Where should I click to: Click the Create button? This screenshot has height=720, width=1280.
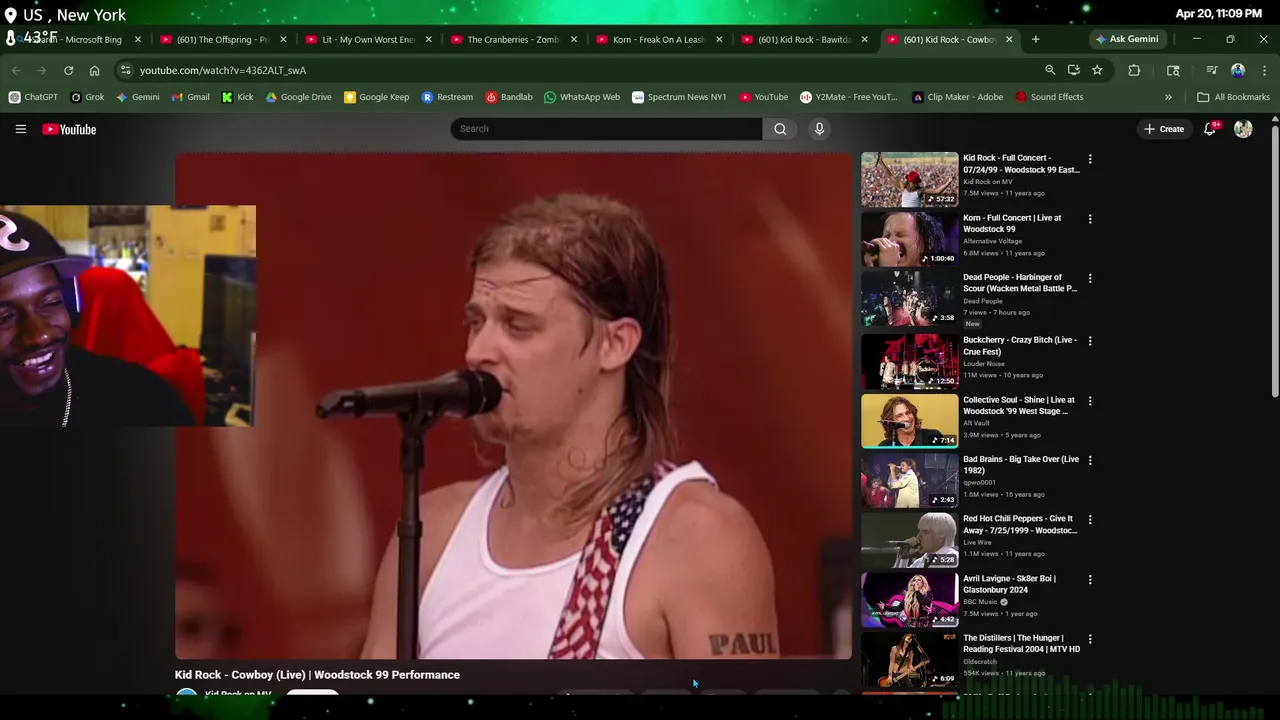click(1164, 129)
